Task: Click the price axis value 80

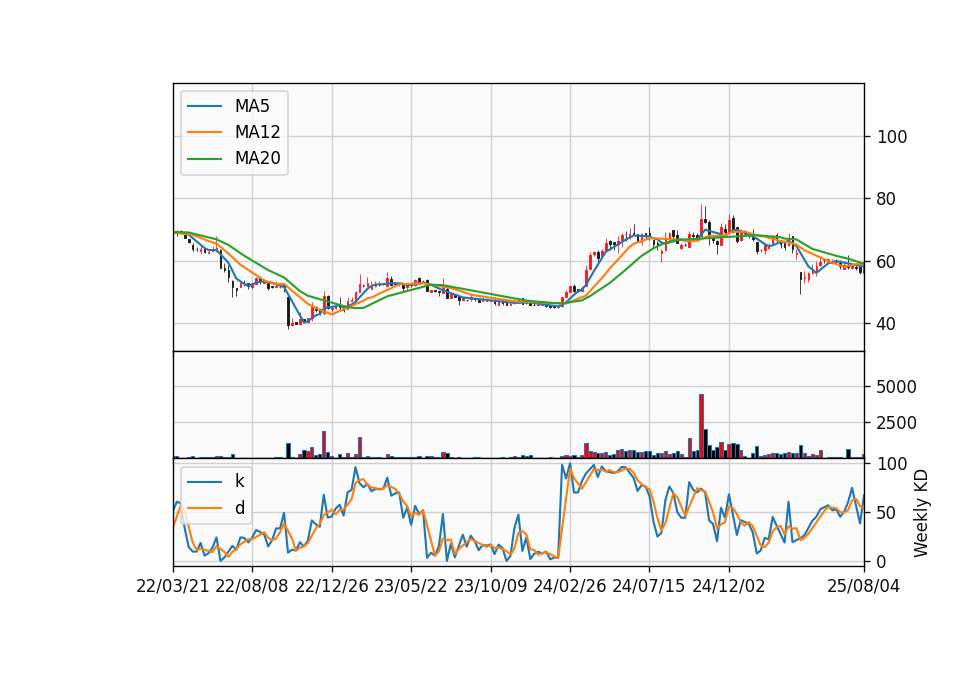Action: tap(886, 199)
